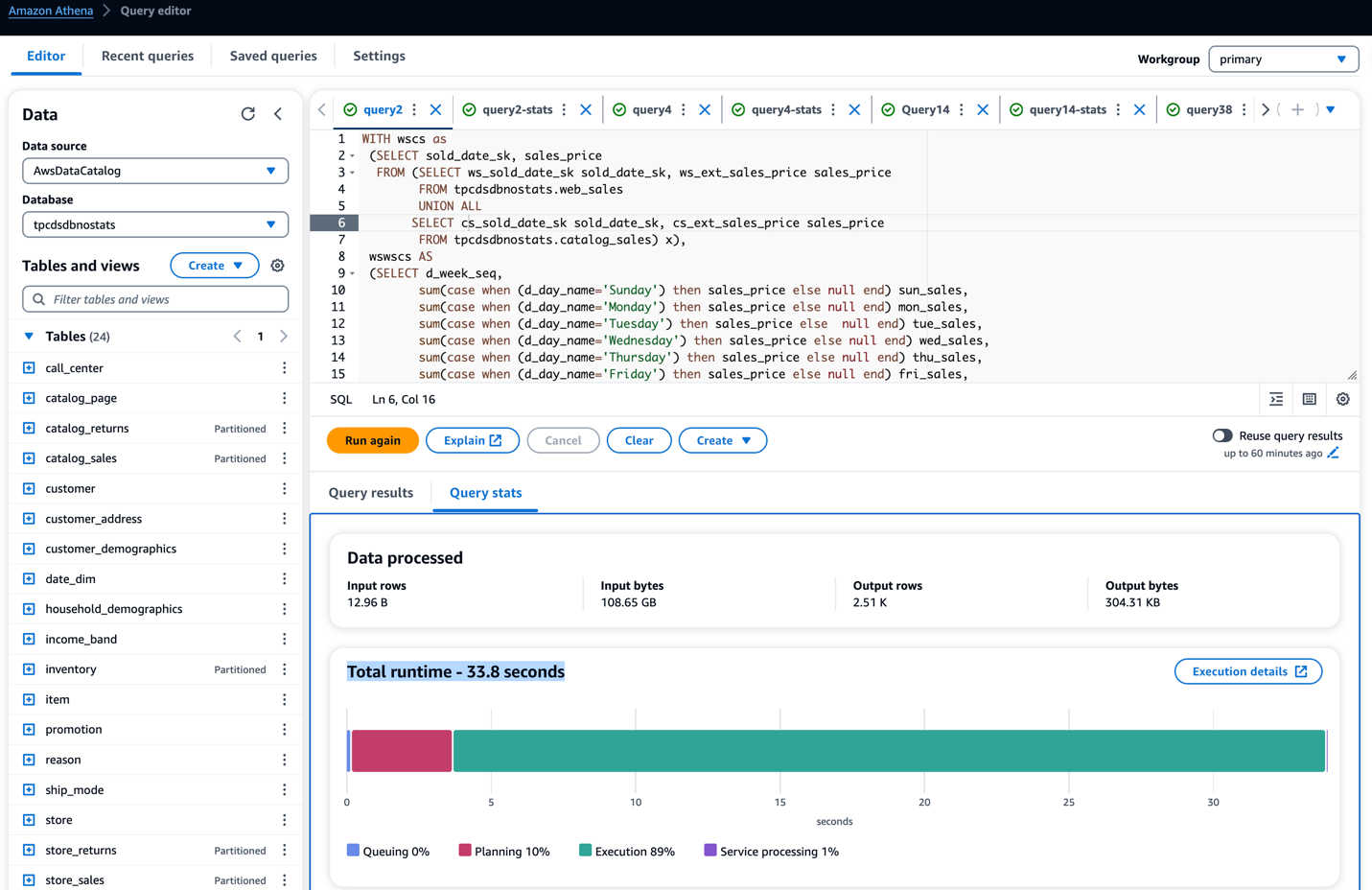Collapse the Data side panel
The width and height of the screenshot is (1372, 890).
(278, 114)
